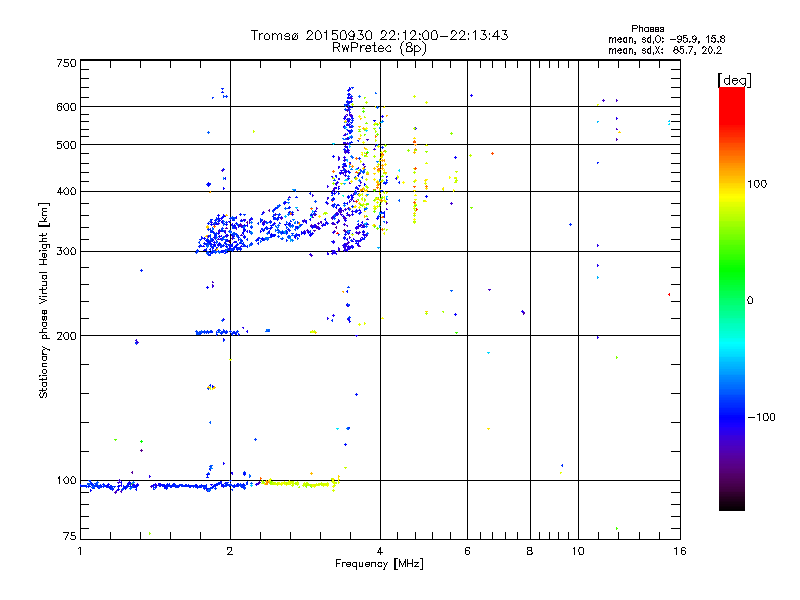Click the frequency axis label "16"

(x=680, y=551)
